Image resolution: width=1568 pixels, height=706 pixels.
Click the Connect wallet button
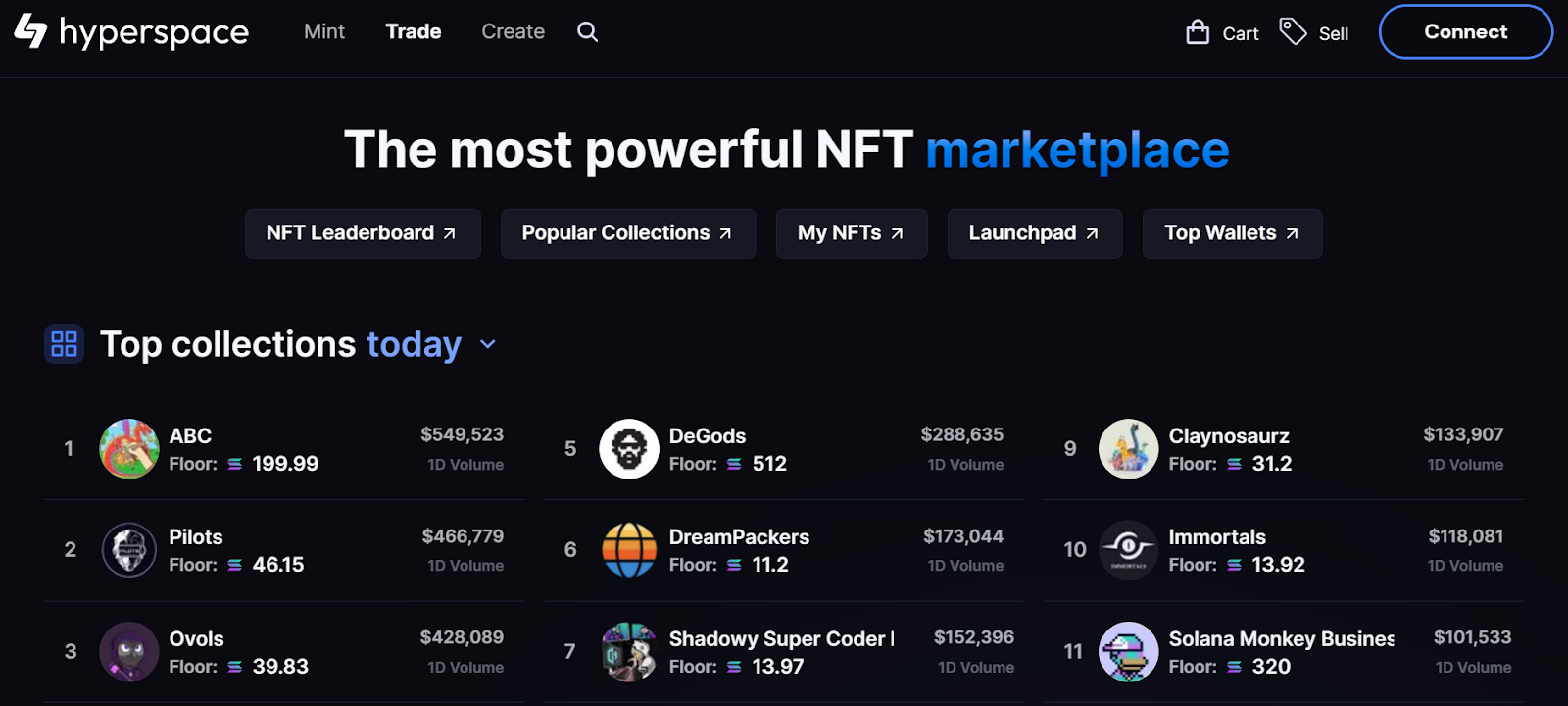[1466, 32]
